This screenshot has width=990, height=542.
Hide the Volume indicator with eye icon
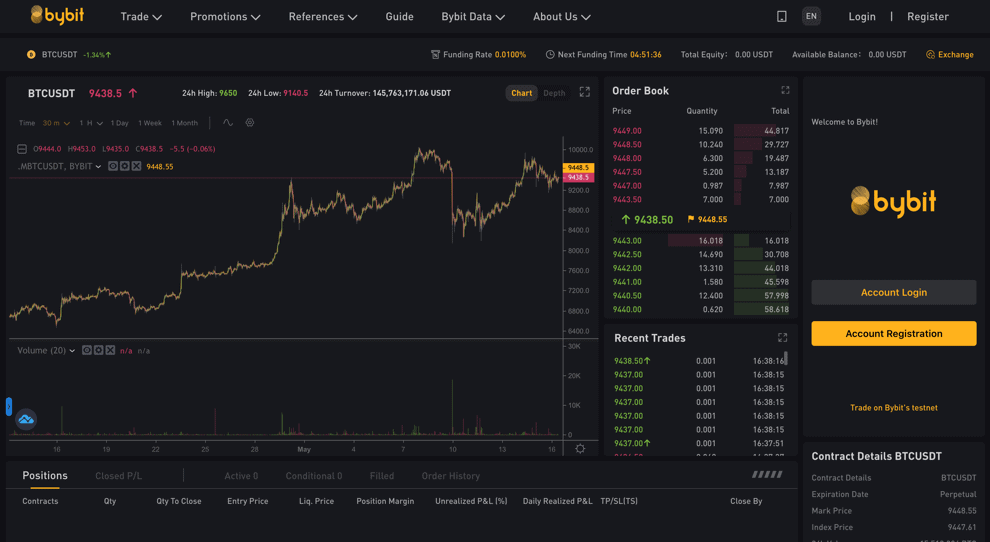(x=87, y=350)
